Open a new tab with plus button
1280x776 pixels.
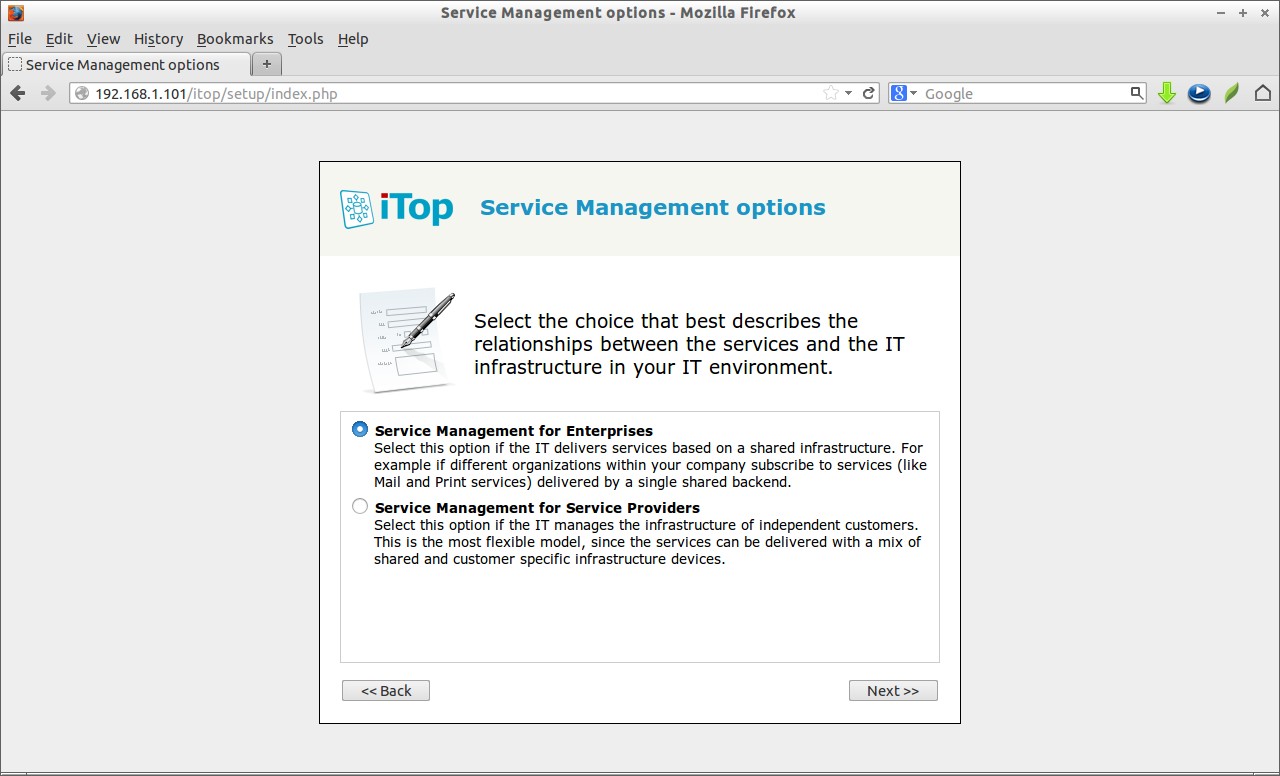tap(267, 64)
